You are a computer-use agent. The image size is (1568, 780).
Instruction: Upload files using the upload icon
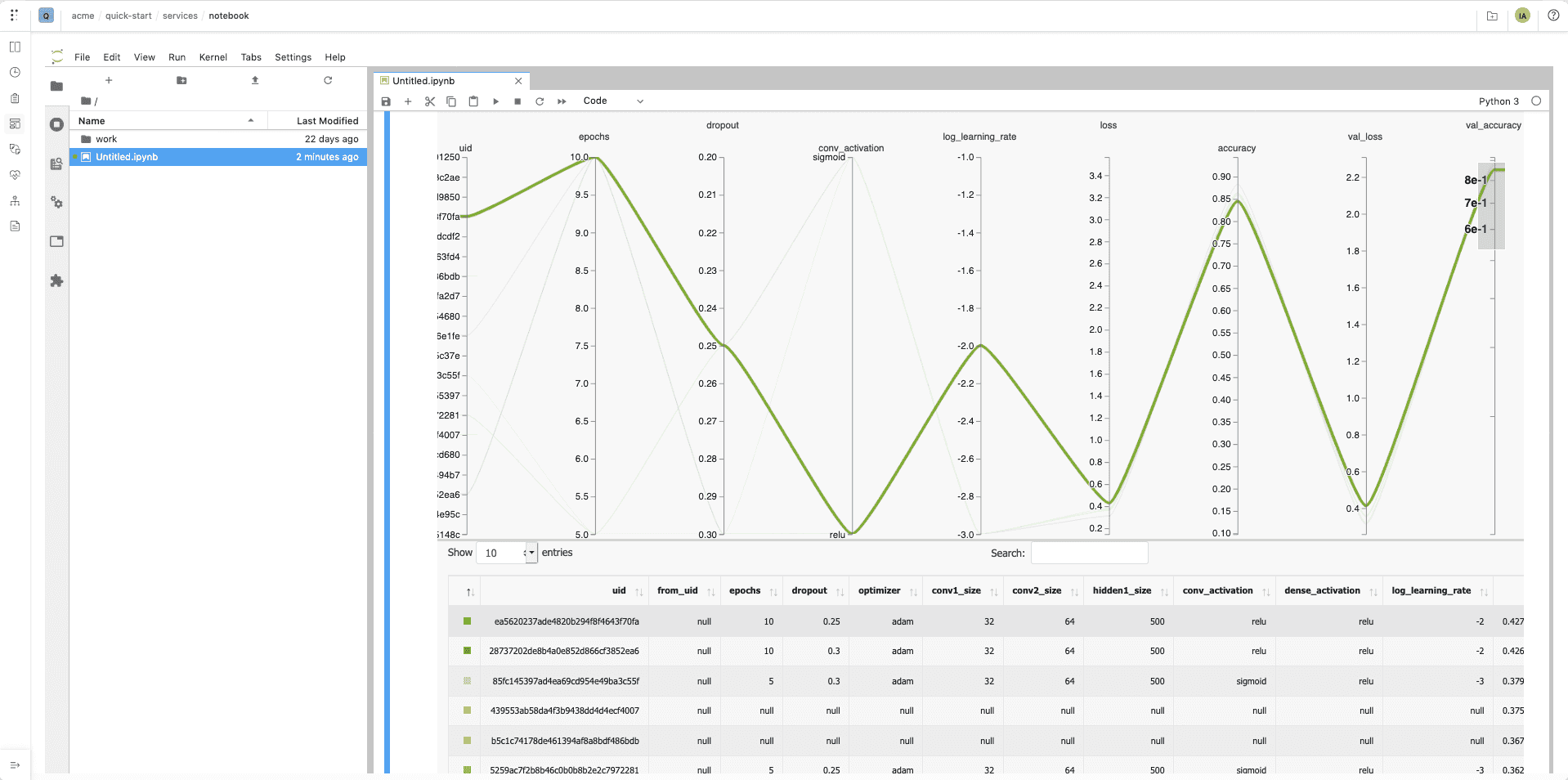[x=255, y=80]
